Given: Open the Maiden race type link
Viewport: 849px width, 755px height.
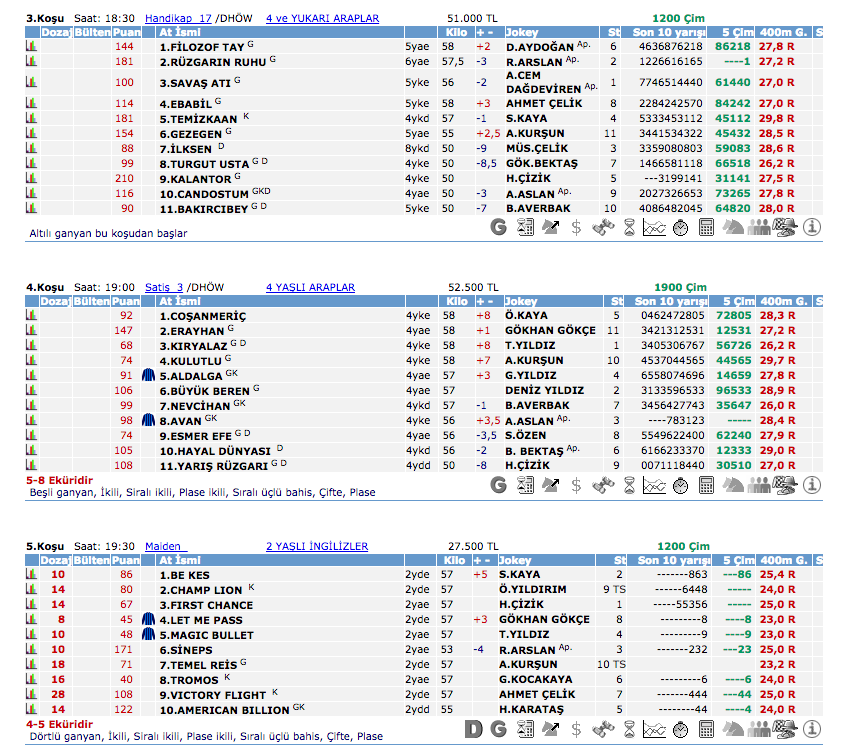Looking at the screenshot, I should pyautogui.click(x=163, y=547).
